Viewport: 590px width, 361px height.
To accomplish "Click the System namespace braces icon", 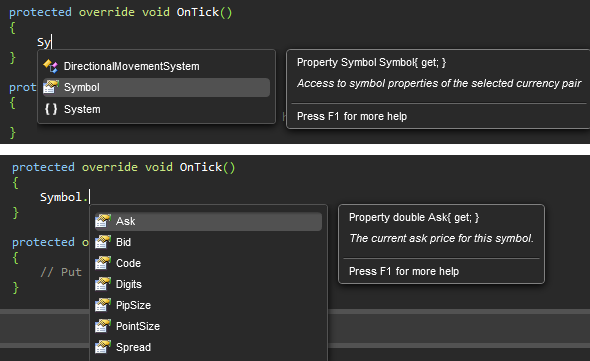I will 51,109.
